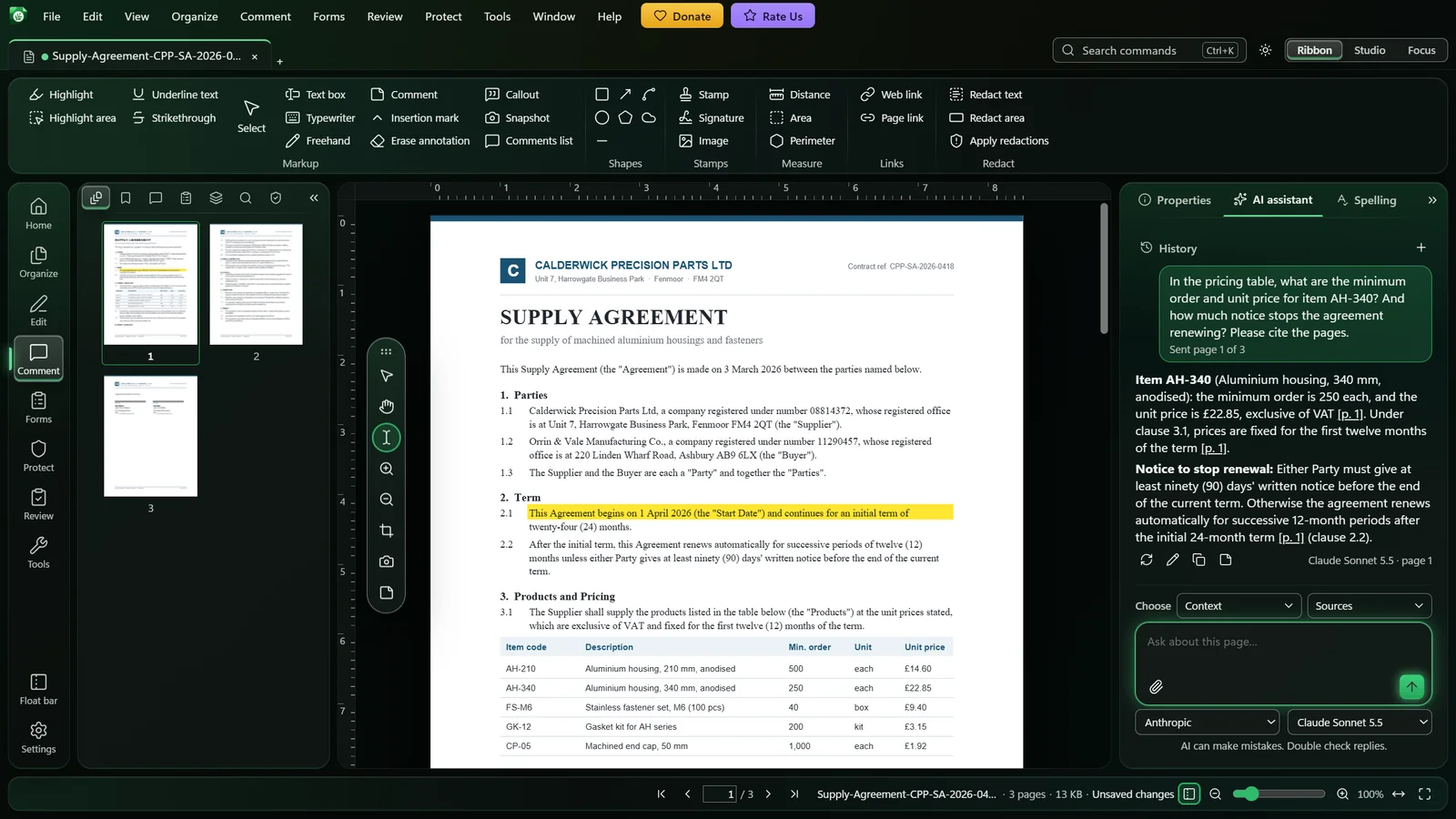This screenshot has width=1456, height=819.
Task: Click the Donate button
Action: point(682,16)
